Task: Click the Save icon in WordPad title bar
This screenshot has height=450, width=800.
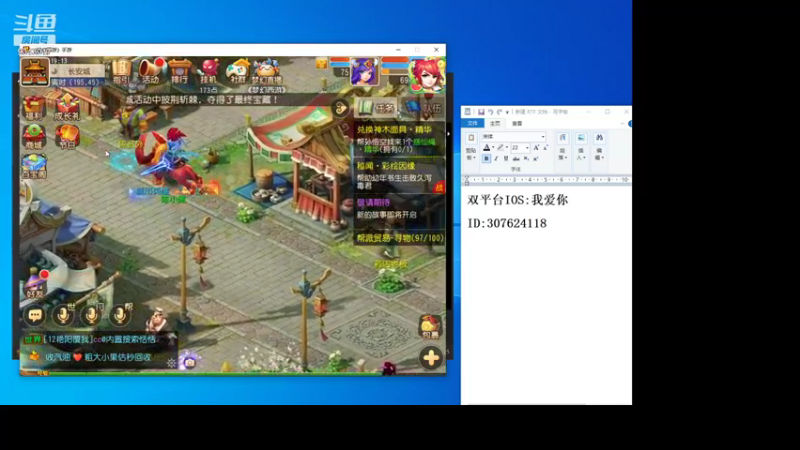Action: click(x=481, y=112)
